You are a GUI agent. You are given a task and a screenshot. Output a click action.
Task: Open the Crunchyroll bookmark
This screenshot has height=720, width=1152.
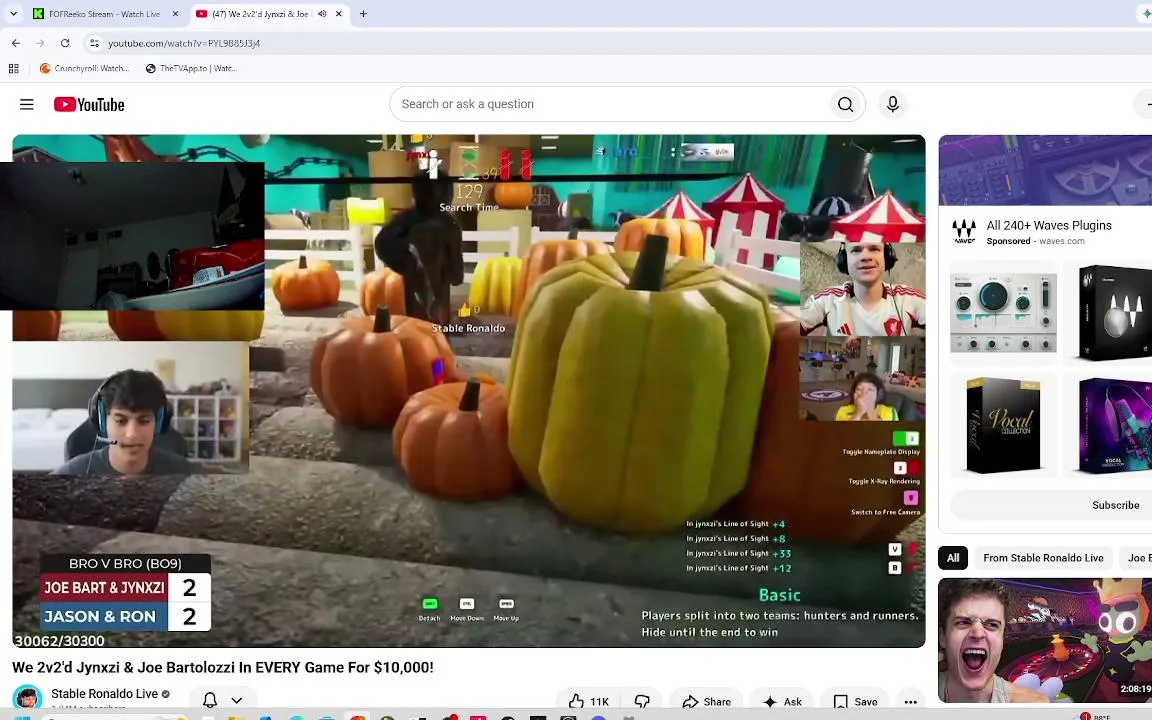click(x=84, y=68)
